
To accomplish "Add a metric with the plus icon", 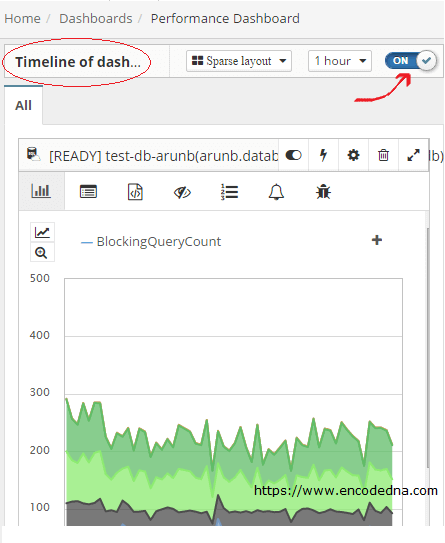I will click(377, 240).
